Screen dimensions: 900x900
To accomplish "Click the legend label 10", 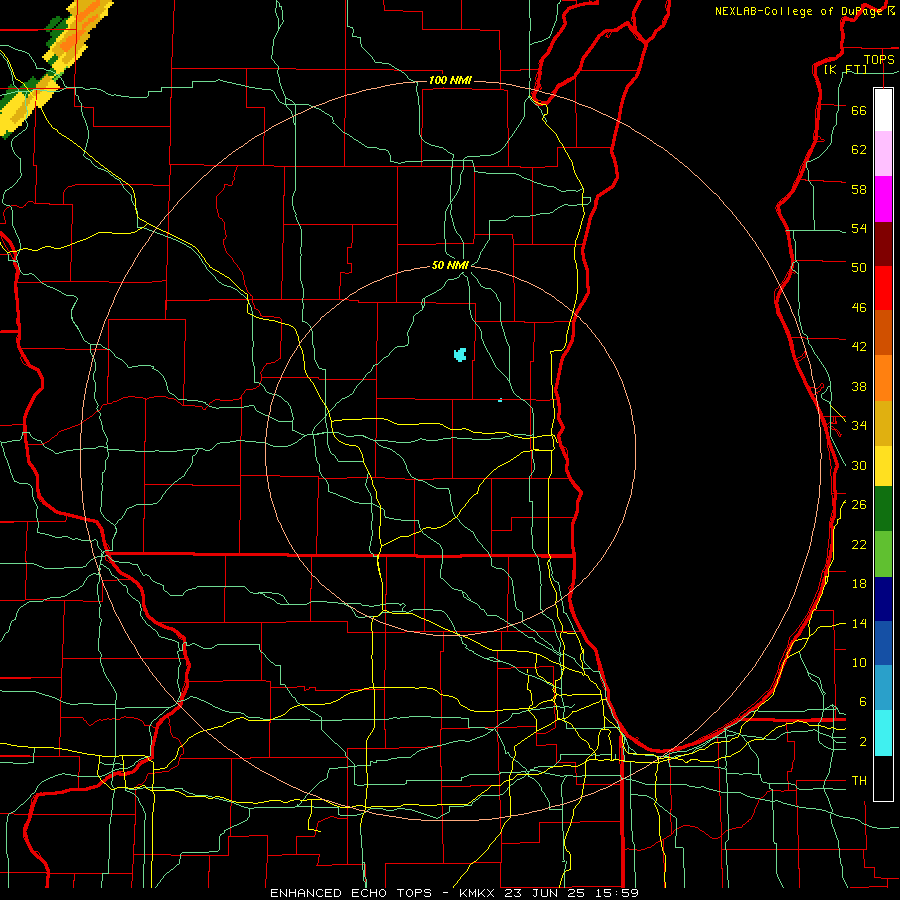I will click(x=859, y=663).
